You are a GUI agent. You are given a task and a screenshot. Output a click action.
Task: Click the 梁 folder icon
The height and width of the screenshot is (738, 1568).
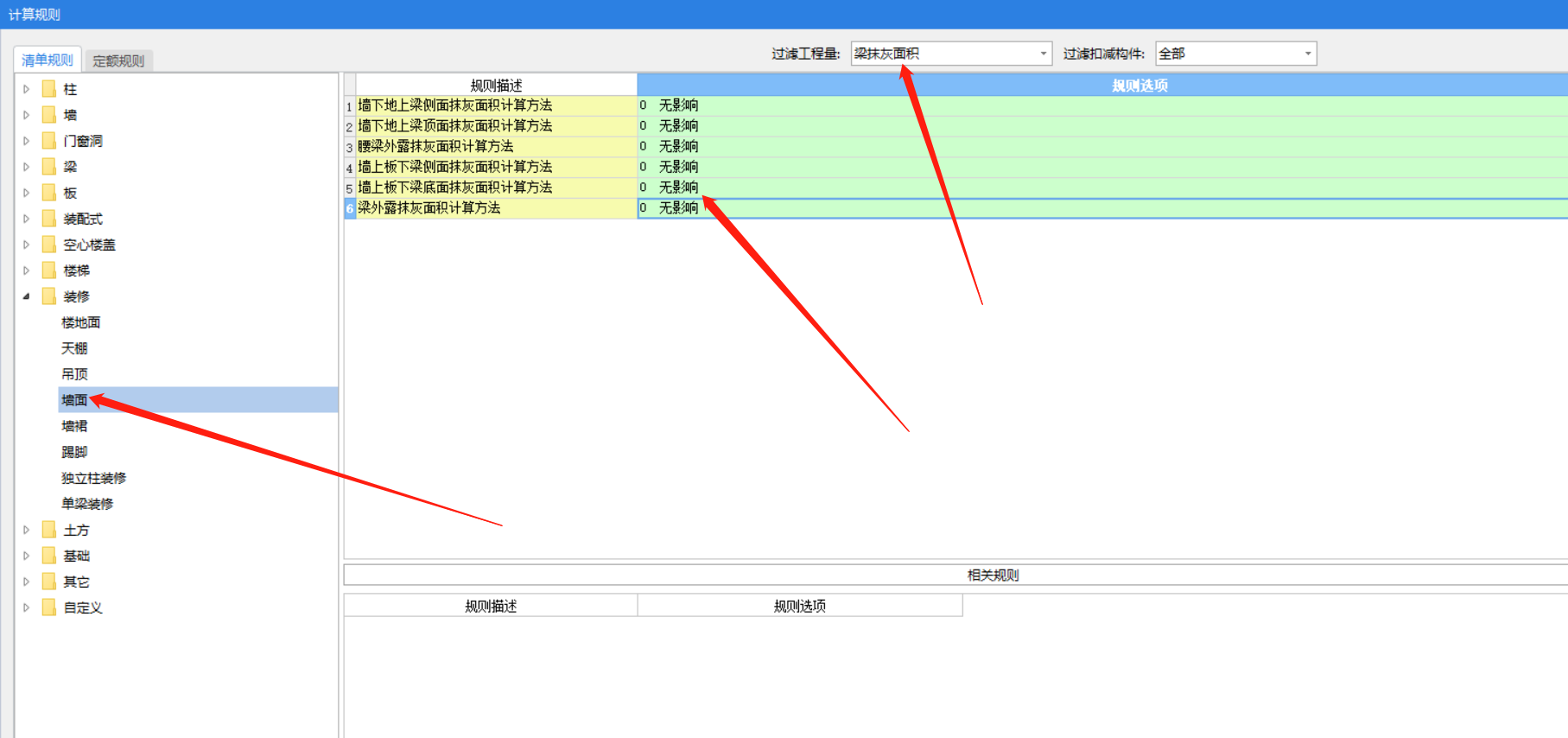click(x=49, y=167)
